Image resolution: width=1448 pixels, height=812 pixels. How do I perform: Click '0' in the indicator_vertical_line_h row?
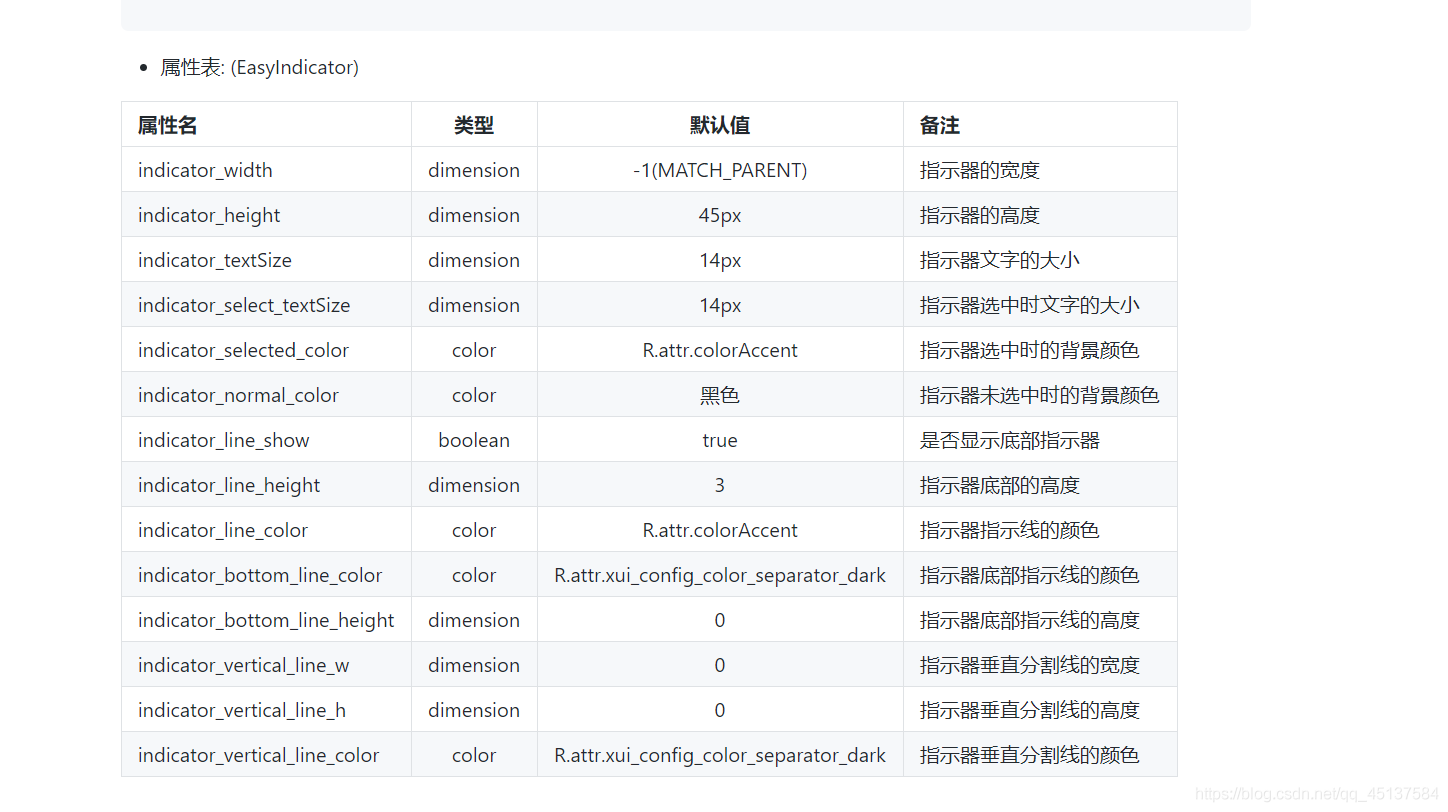(720, 710)
